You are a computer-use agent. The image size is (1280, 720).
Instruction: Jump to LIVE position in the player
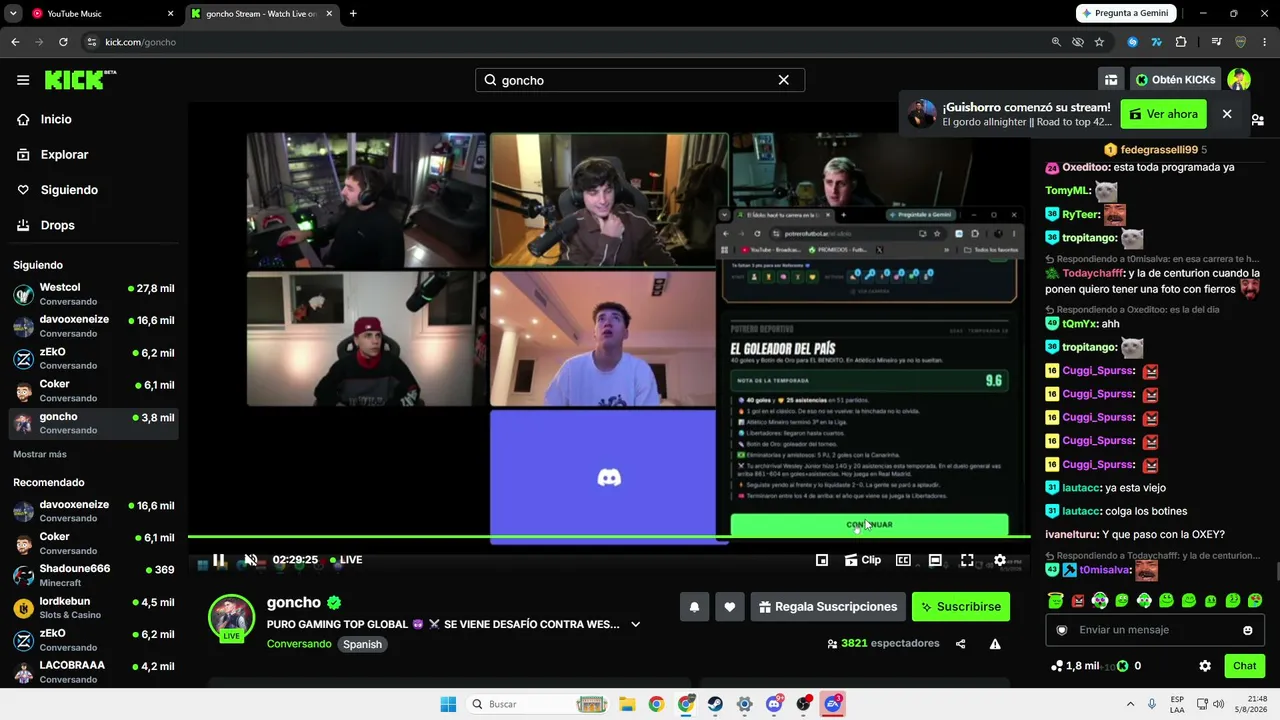pyautogui.click(x=346, y=560)
